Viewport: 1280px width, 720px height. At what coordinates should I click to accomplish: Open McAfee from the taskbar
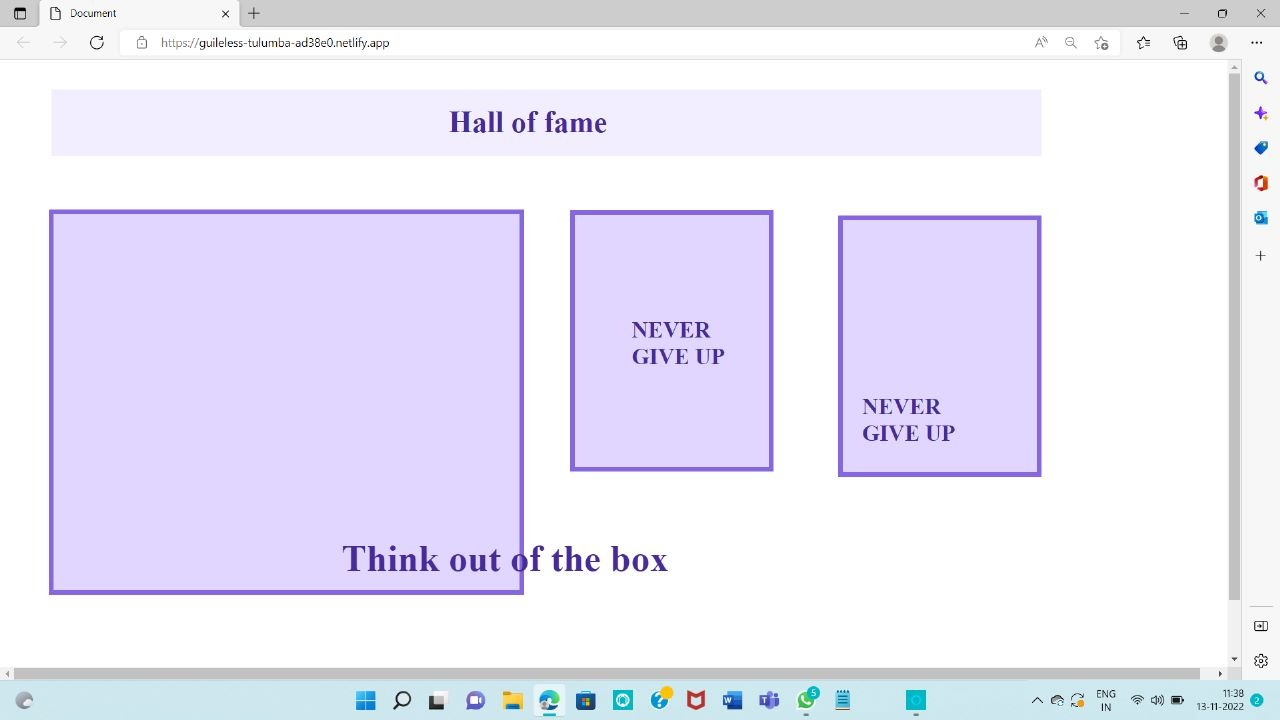pos(696,700)
